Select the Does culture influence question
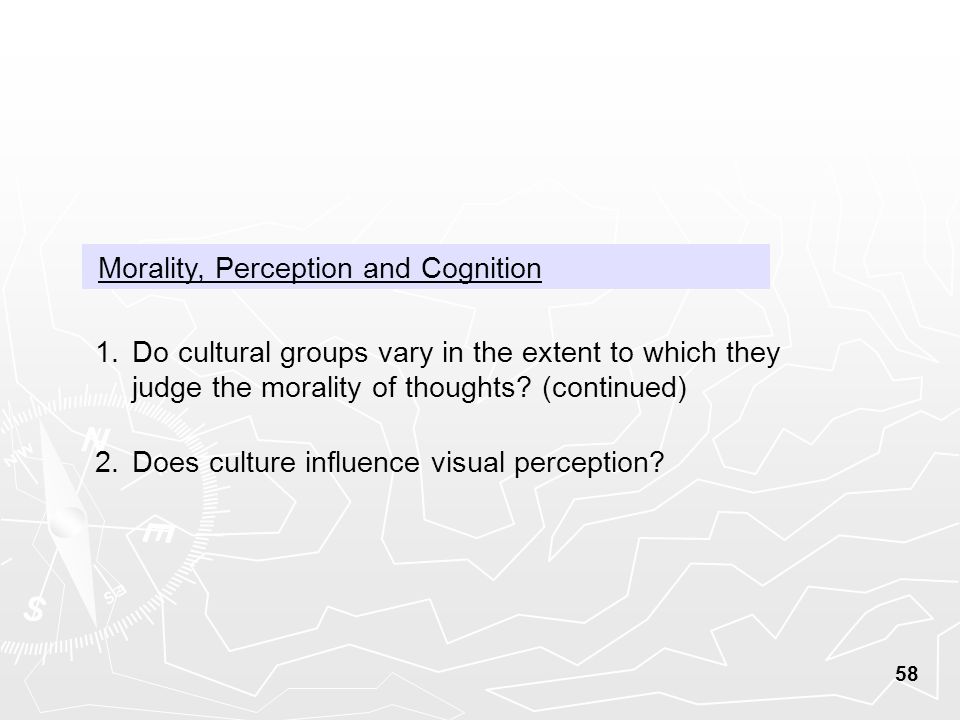The width and height of the screenshot is (960, 720). click(x=398, y=462)
